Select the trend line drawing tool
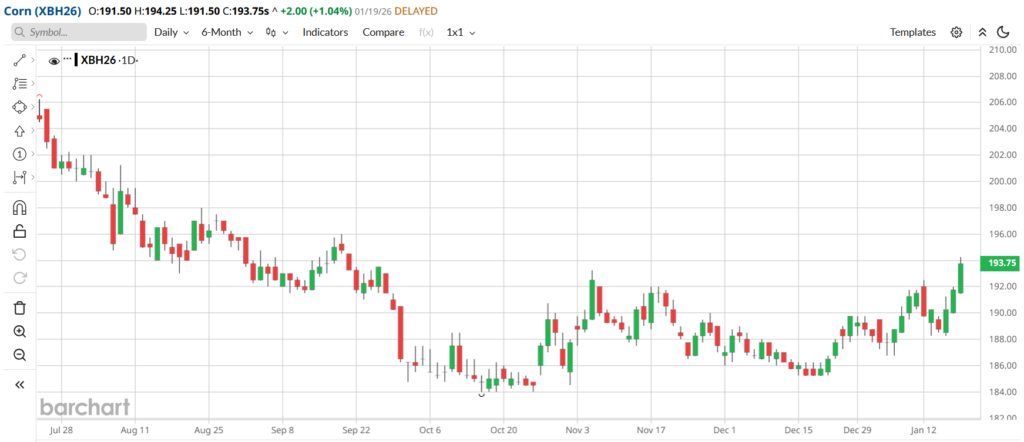Viewport: 1024px width, 442px height. click(x=19, y=60)
